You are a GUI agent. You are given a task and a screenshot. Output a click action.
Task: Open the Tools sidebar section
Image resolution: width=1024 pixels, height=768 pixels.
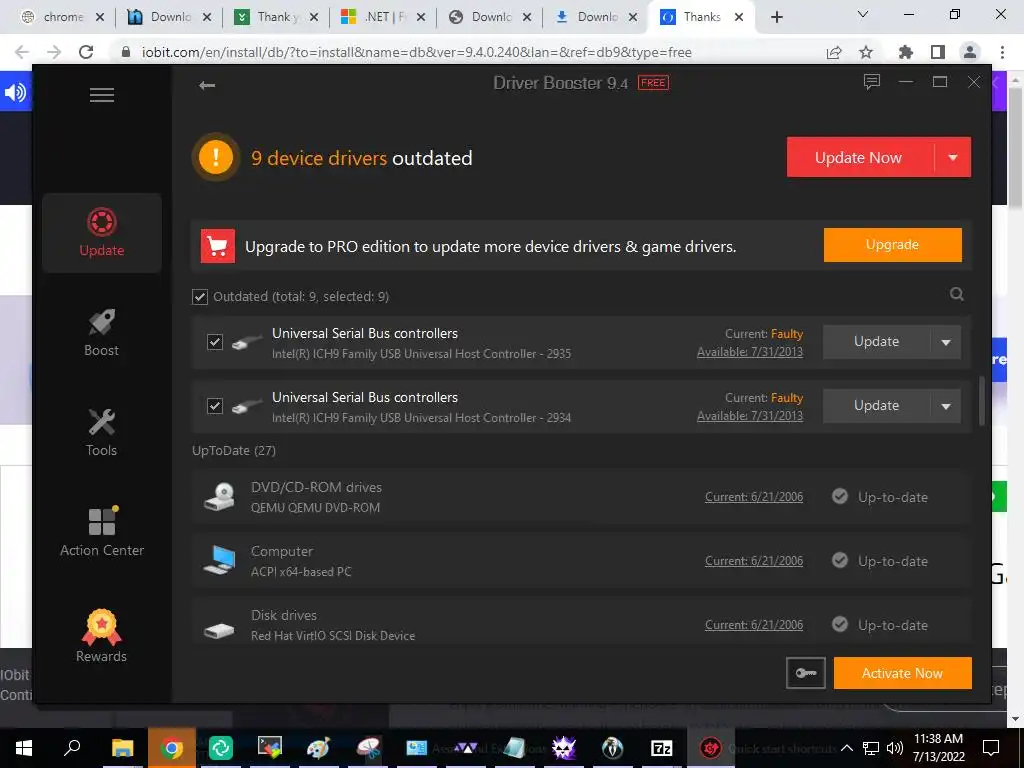click(x=102, y=432)
